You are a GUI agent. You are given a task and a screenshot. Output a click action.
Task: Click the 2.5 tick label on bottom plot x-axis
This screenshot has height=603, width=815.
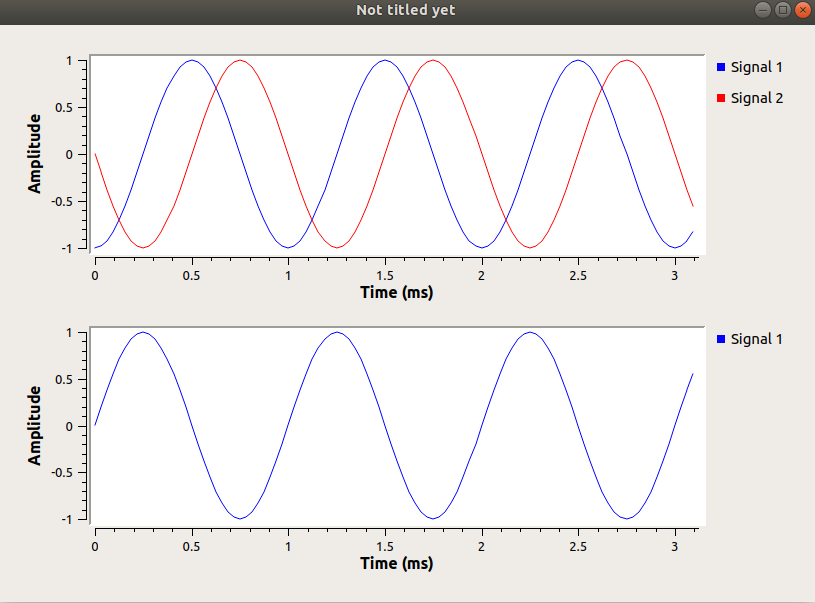pos(578,547)
